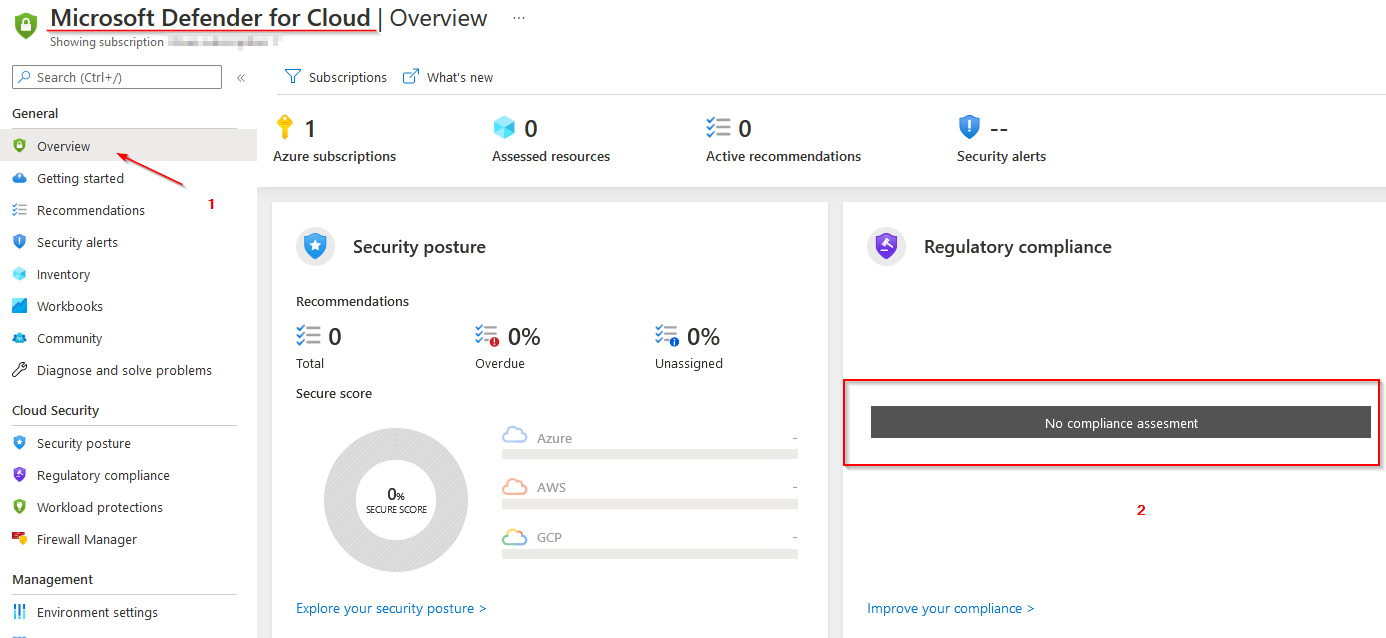Click the Assessed resources cube icon
The width and height of the screenshot is (1386, 638).
point(504,127)
